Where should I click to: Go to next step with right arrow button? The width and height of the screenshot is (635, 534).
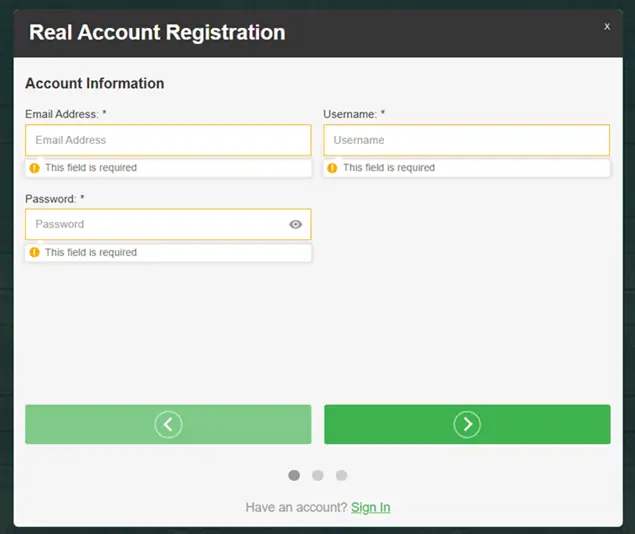(x=467, y=424)
